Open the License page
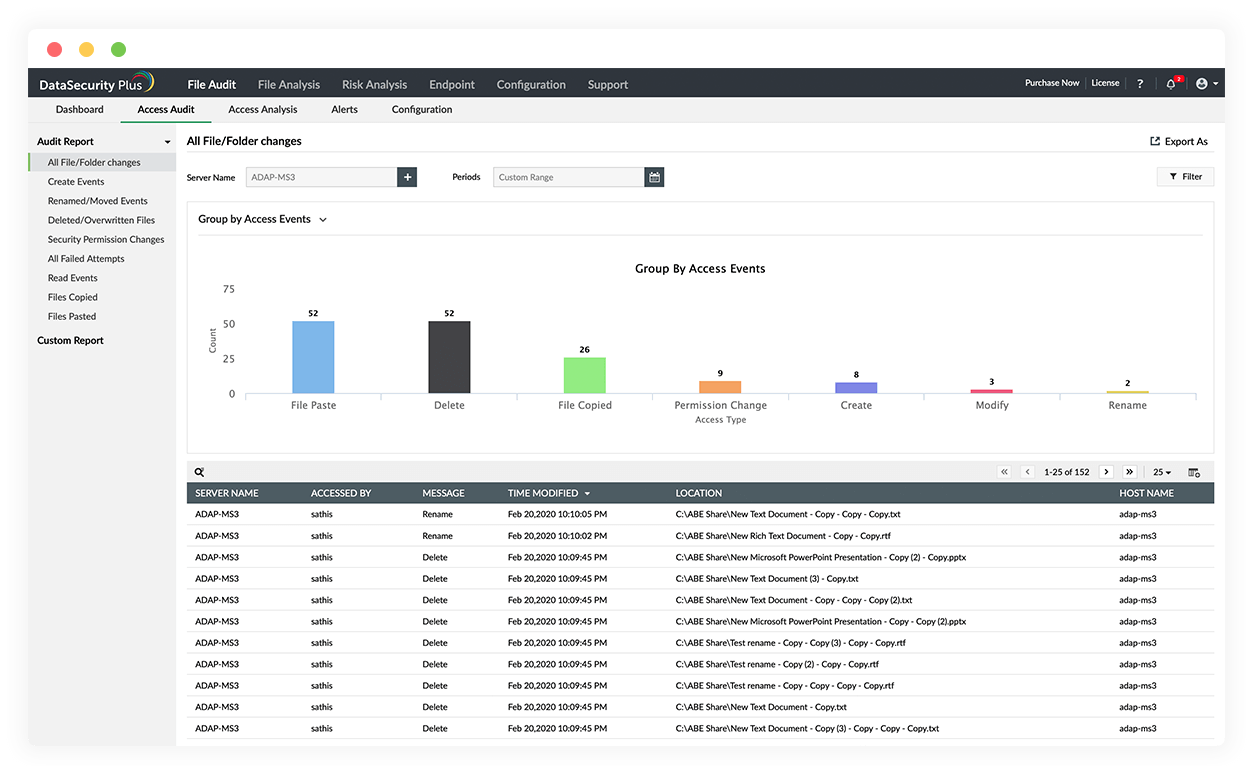Image resolution: width=1254 pixels, height=766 pixels. click(x=1105, y=83)
